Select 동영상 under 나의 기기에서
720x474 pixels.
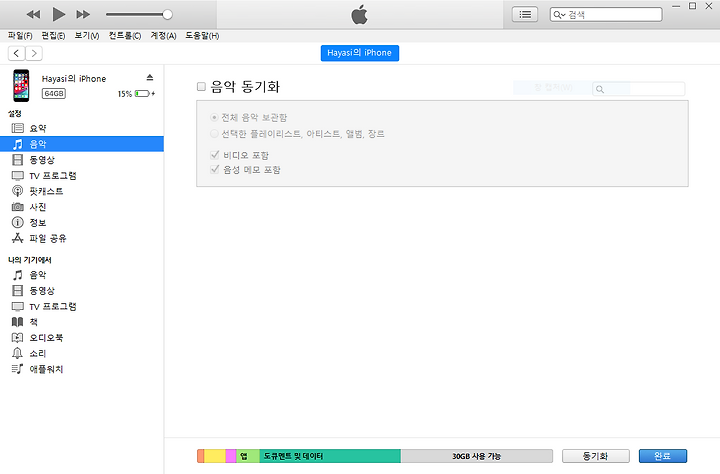click(x=82, y=290)
